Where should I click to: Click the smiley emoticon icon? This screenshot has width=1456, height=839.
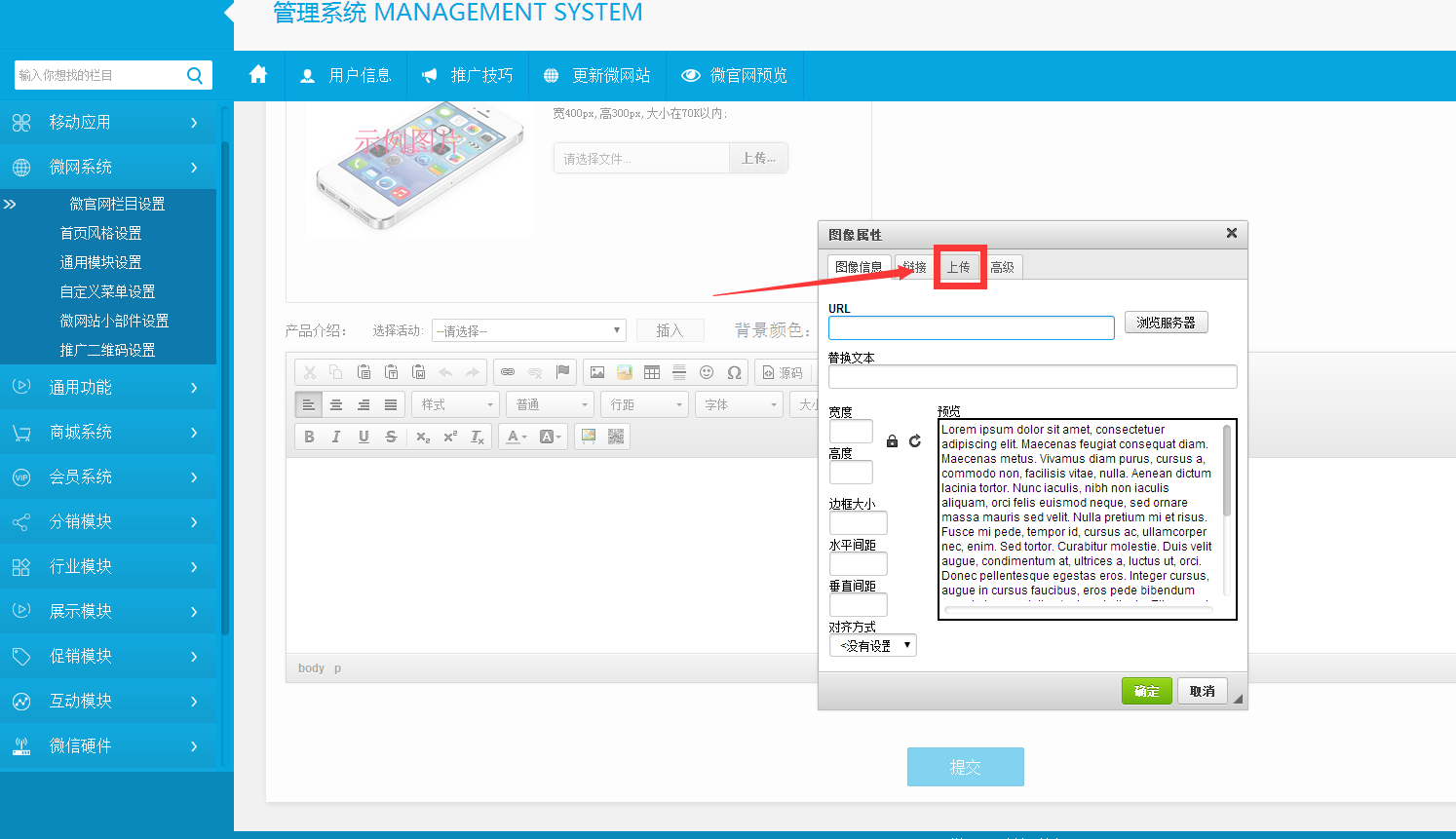tap(707, 372)
